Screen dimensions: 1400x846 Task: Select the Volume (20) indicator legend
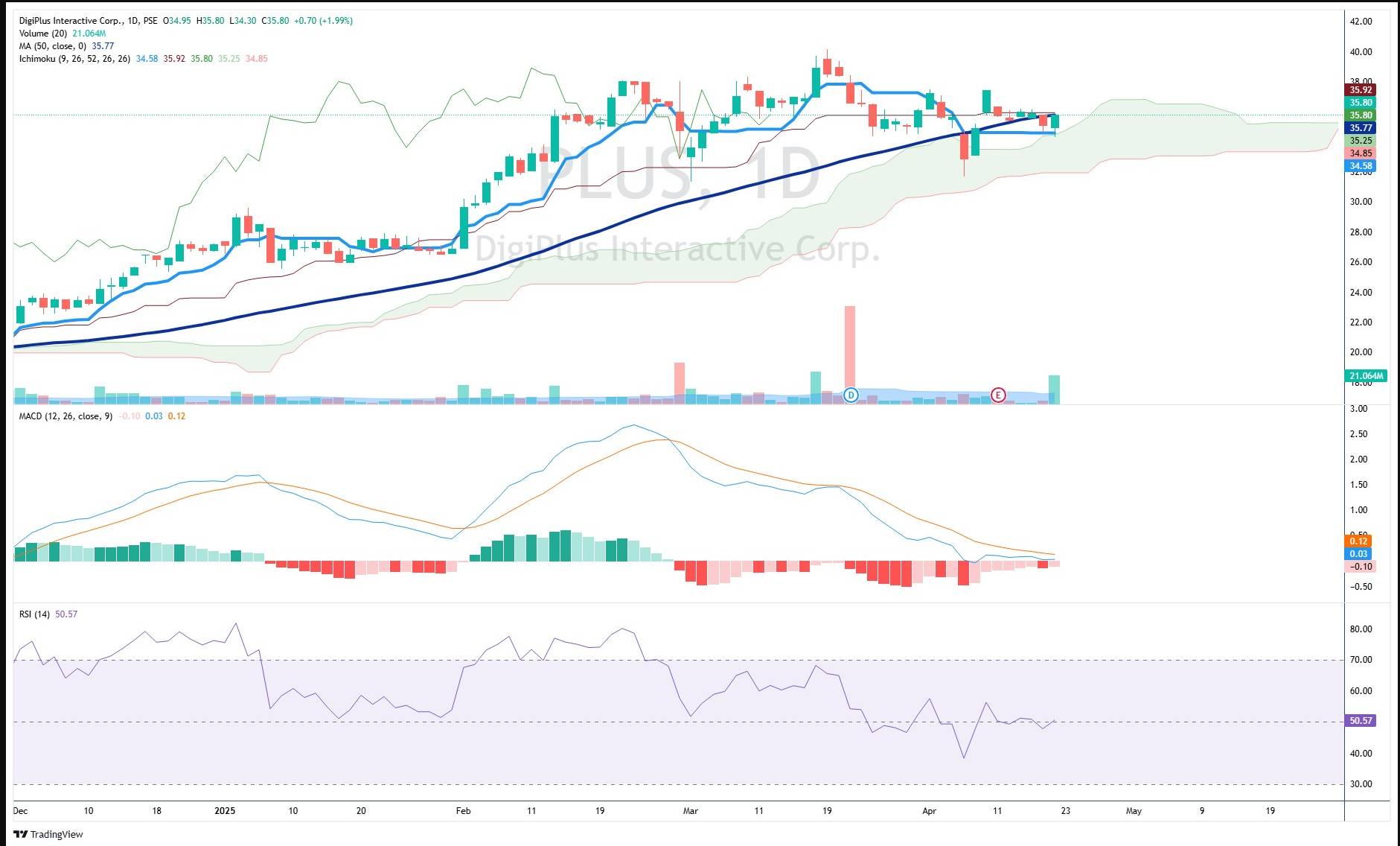[43, 34]
